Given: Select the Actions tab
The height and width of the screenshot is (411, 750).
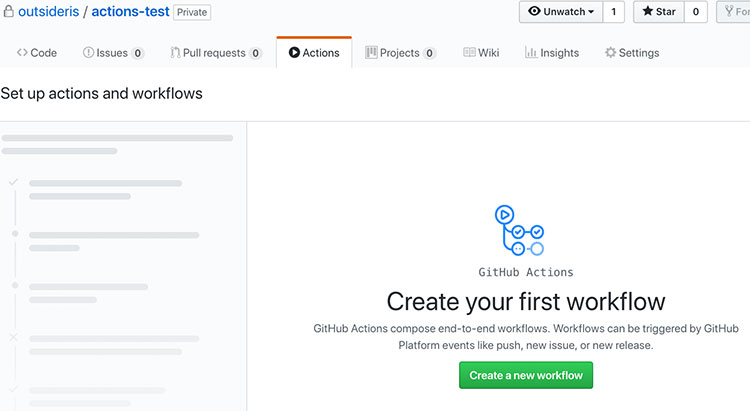Looking at the screenshot, I should (x=314, y=53).
